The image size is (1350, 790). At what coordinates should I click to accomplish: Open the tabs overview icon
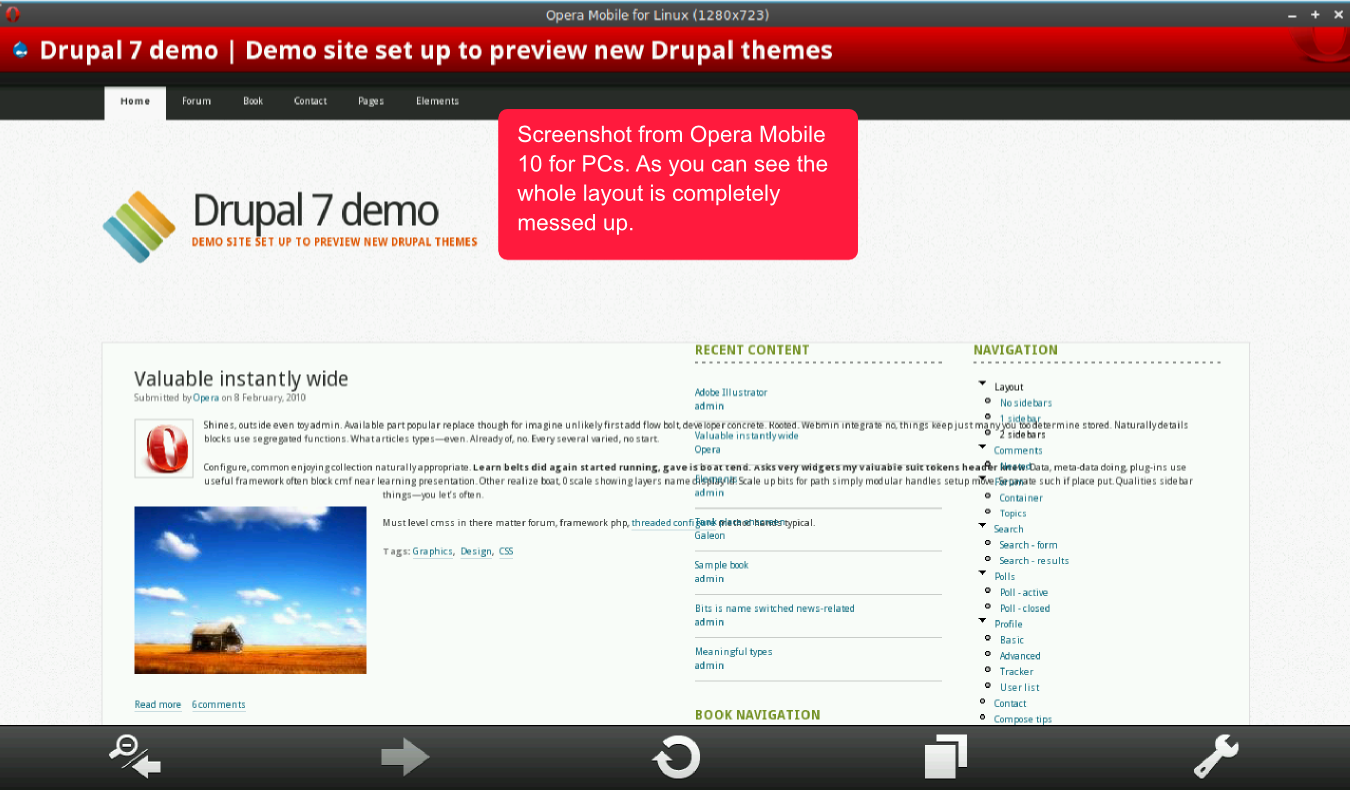pos(946,757)
